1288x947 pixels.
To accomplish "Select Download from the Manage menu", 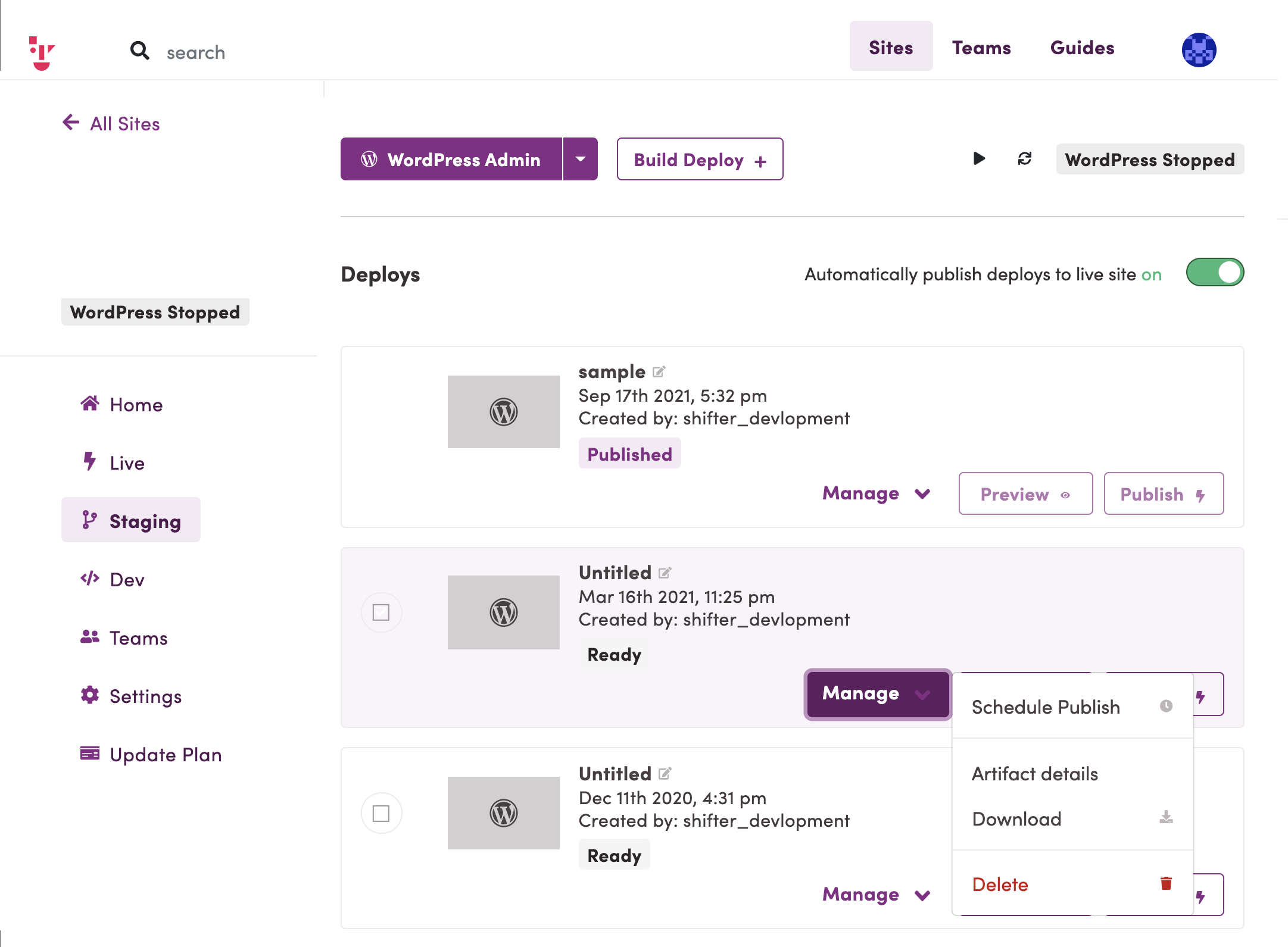I will tap(1072, 818).
